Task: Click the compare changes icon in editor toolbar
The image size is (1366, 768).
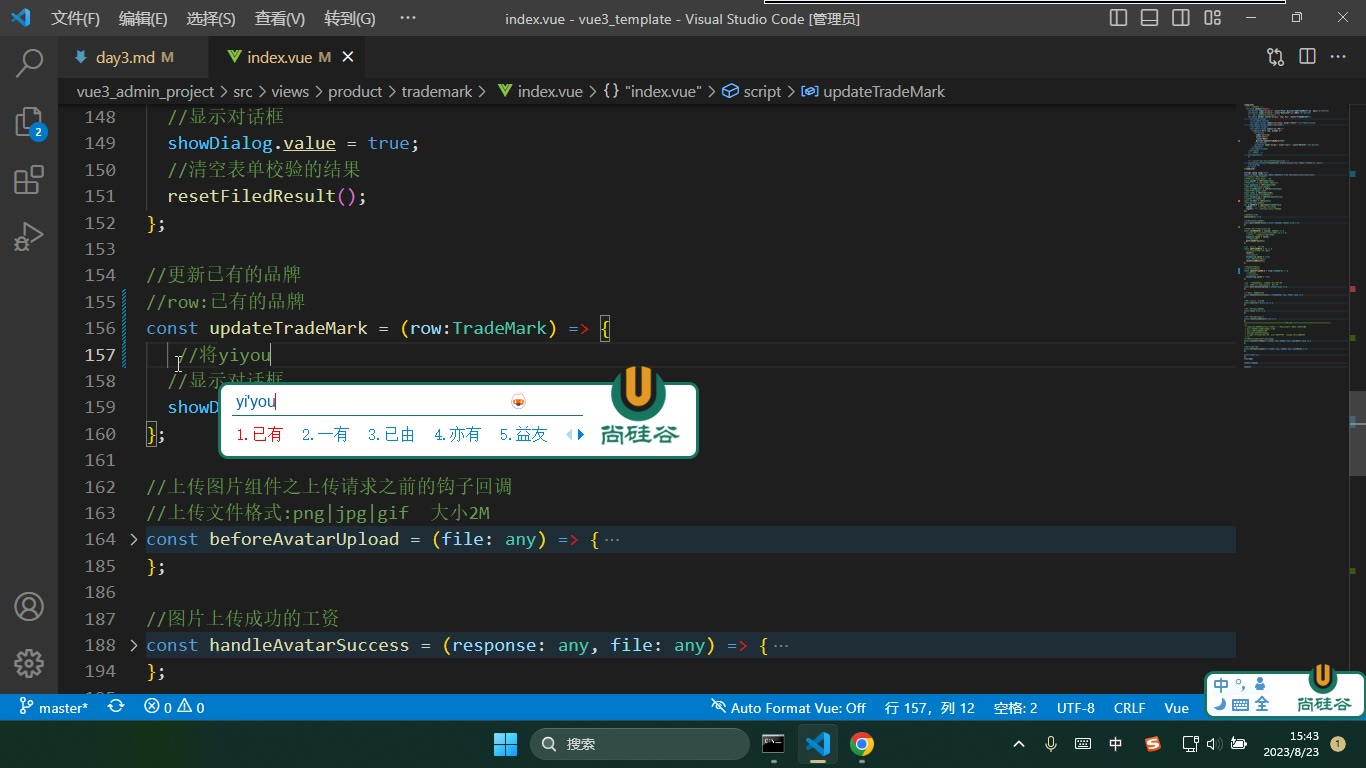Action: pos(1275,57)
